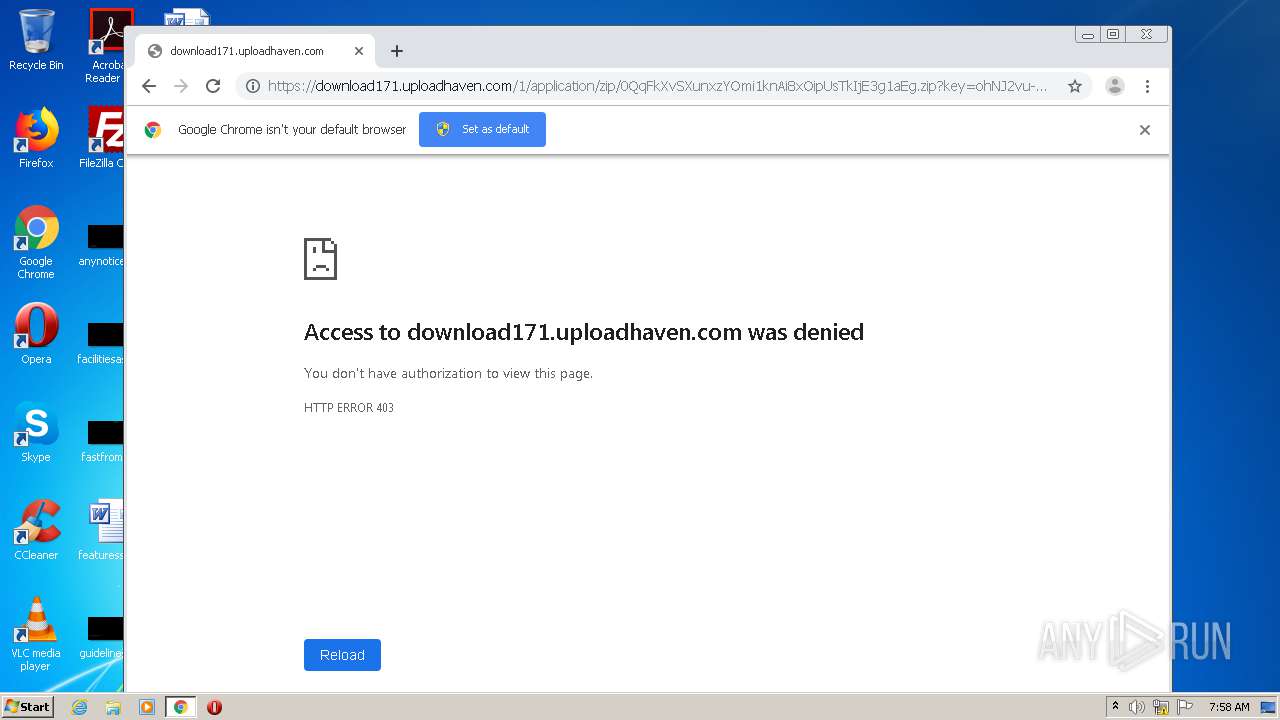Click the forward navigation arrow
The image size is (1280, 720).
point(181,86)
